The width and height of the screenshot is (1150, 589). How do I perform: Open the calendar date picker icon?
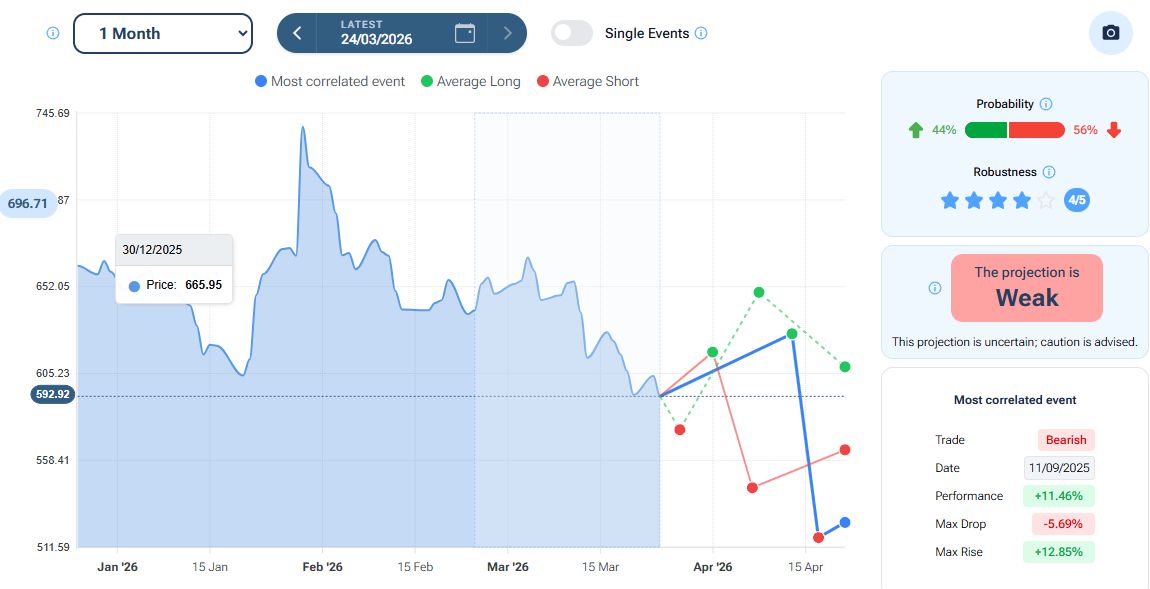465,33
